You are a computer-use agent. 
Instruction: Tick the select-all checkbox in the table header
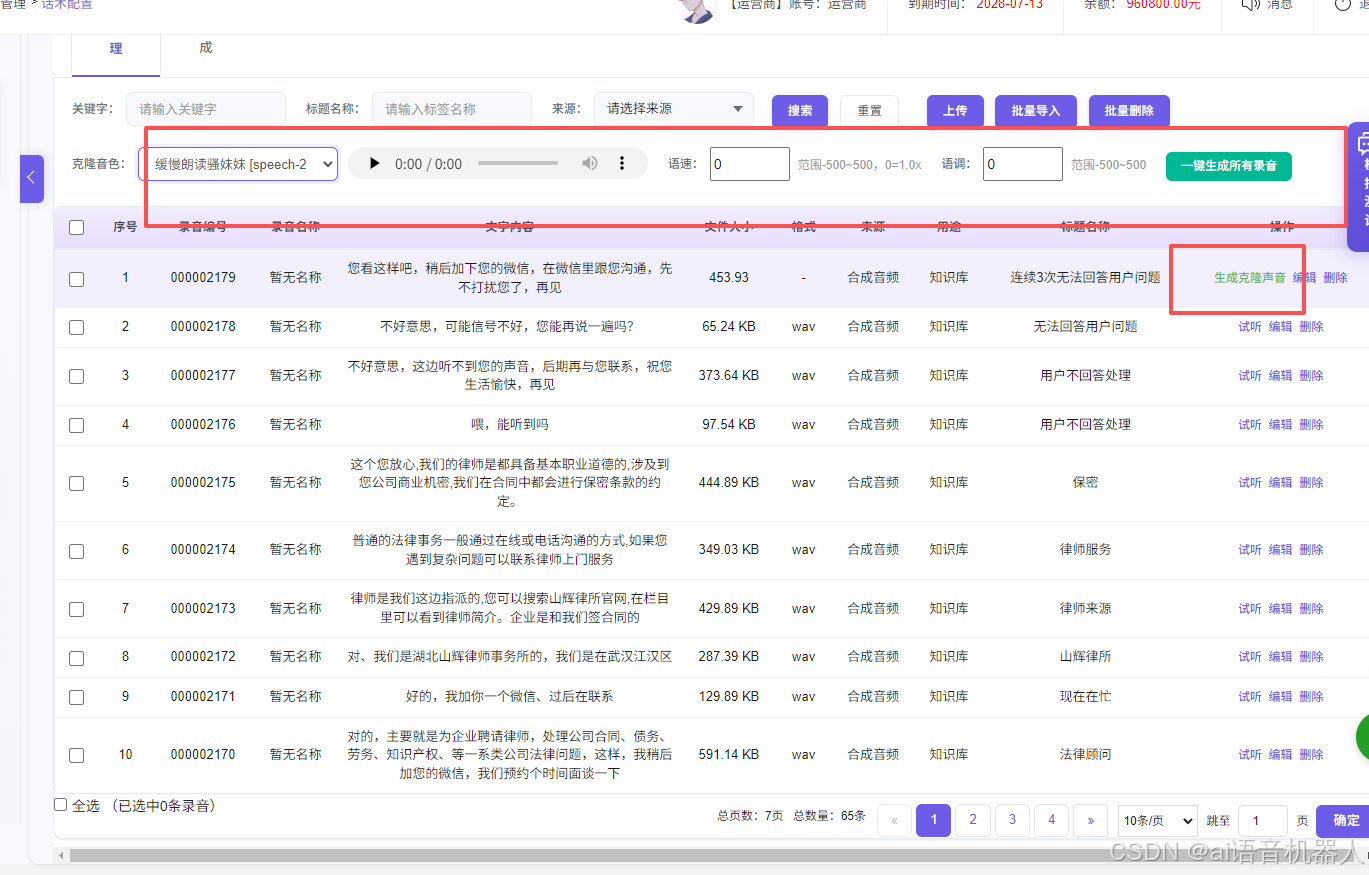tap(77, 227)
